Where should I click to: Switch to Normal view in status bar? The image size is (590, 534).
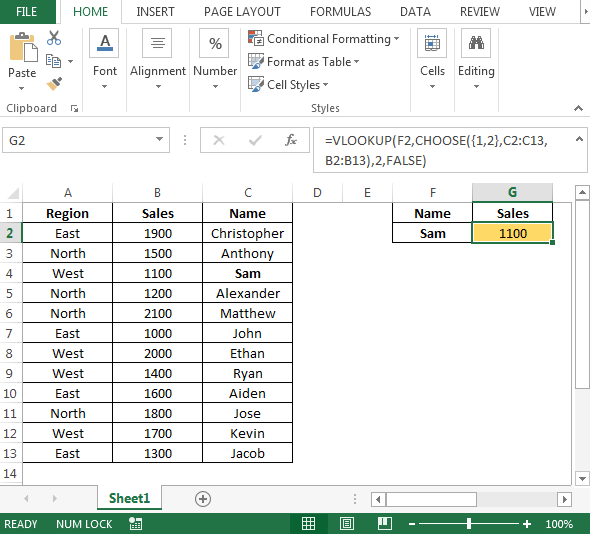click(x=308, y=523)
